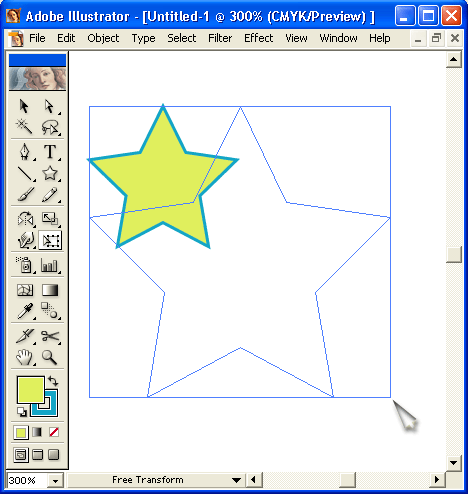Open the Select menu
Screen dimensions: 468x494
(x=182, y=38)
